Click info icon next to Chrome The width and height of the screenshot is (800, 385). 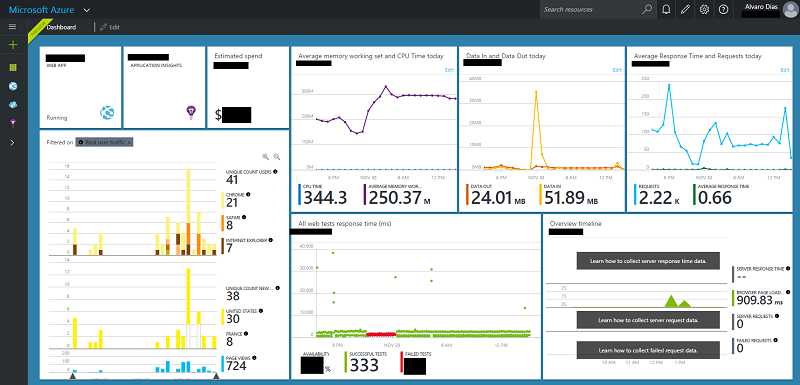[247, 194]
